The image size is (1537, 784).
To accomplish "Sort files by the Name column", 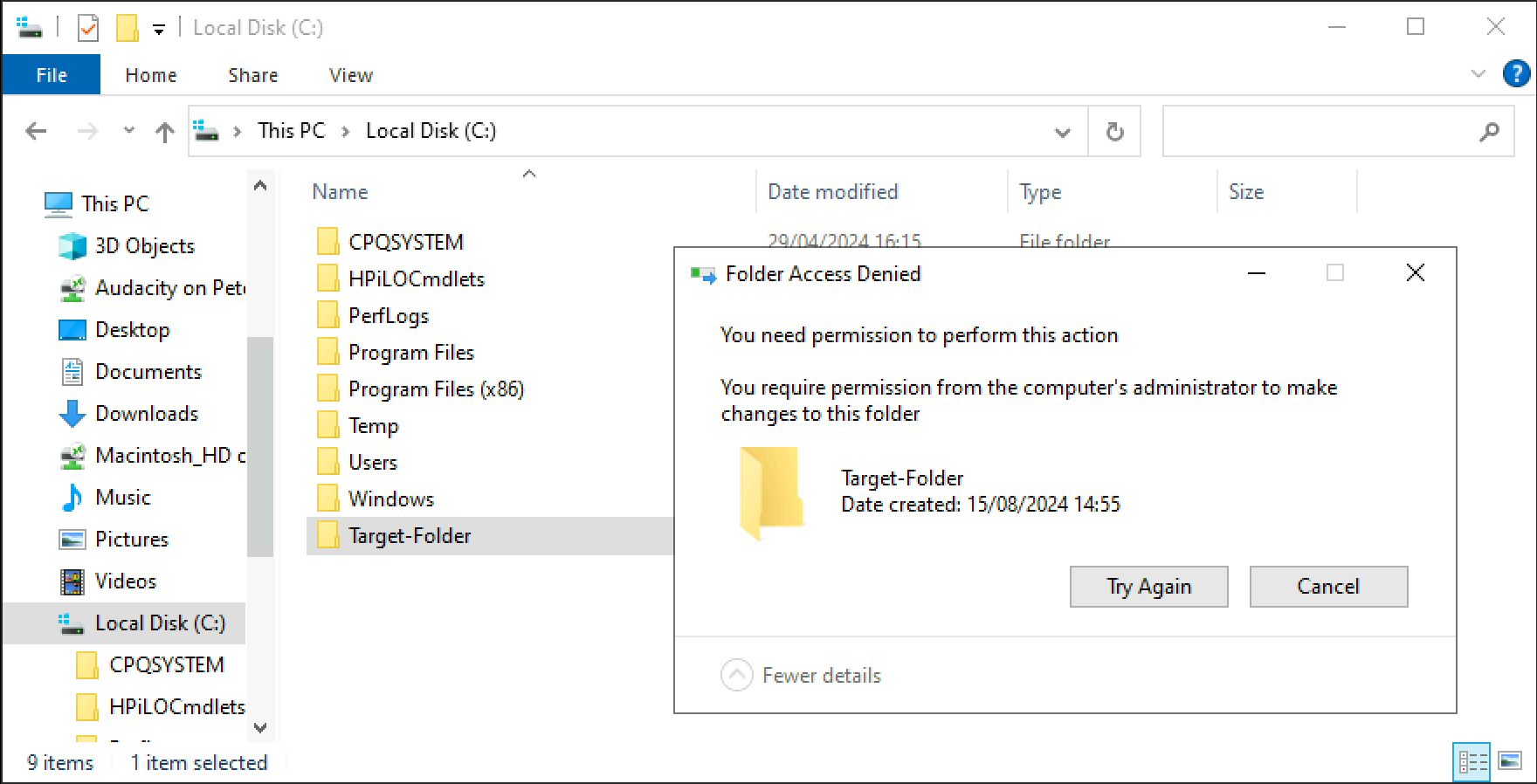I will tap(341, 192).
